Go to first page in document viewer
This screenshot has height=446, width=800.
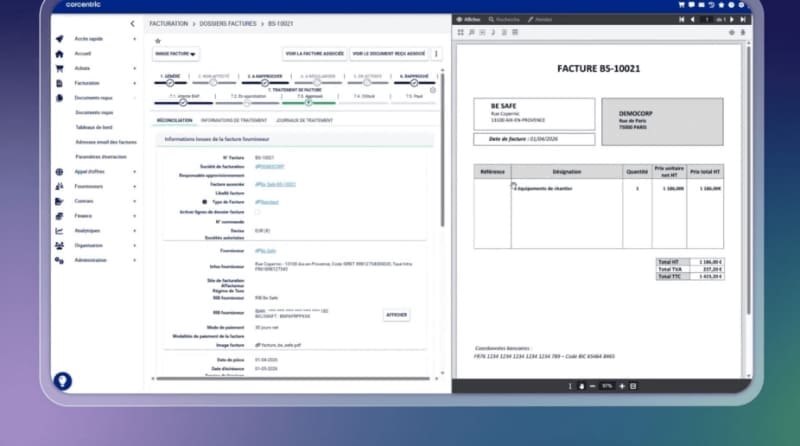coord(682,19)
